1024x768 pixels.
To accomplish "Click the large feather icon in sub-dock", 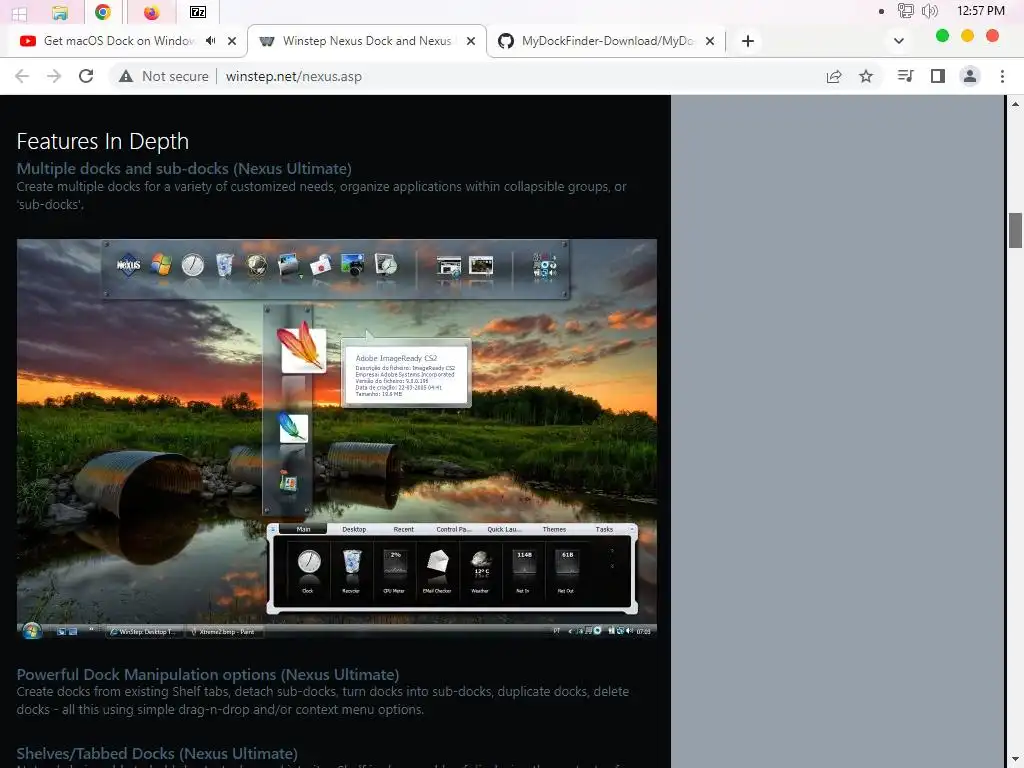I will click(x=301, y=346).
